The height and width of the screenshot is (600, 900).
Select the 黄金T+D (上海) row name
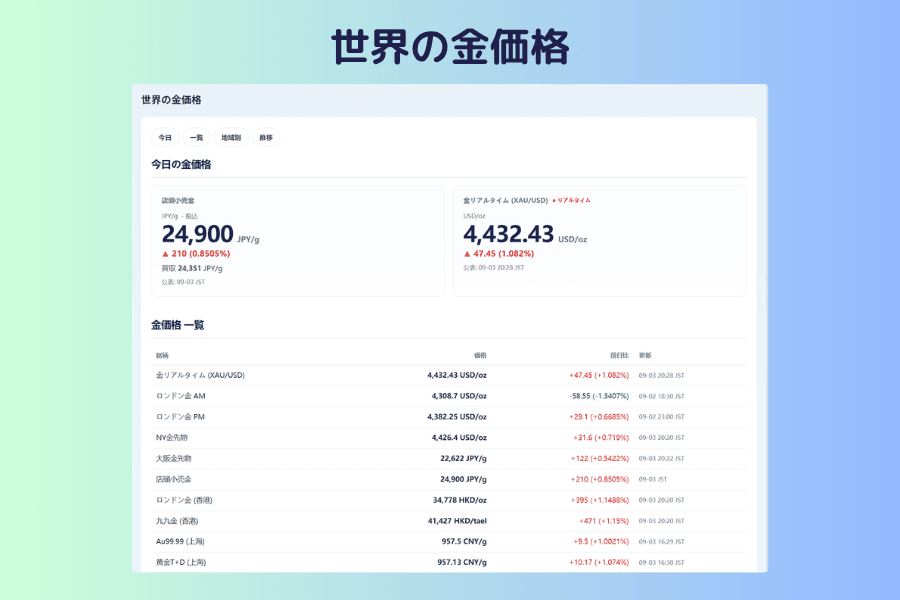[x=181, y=562]
